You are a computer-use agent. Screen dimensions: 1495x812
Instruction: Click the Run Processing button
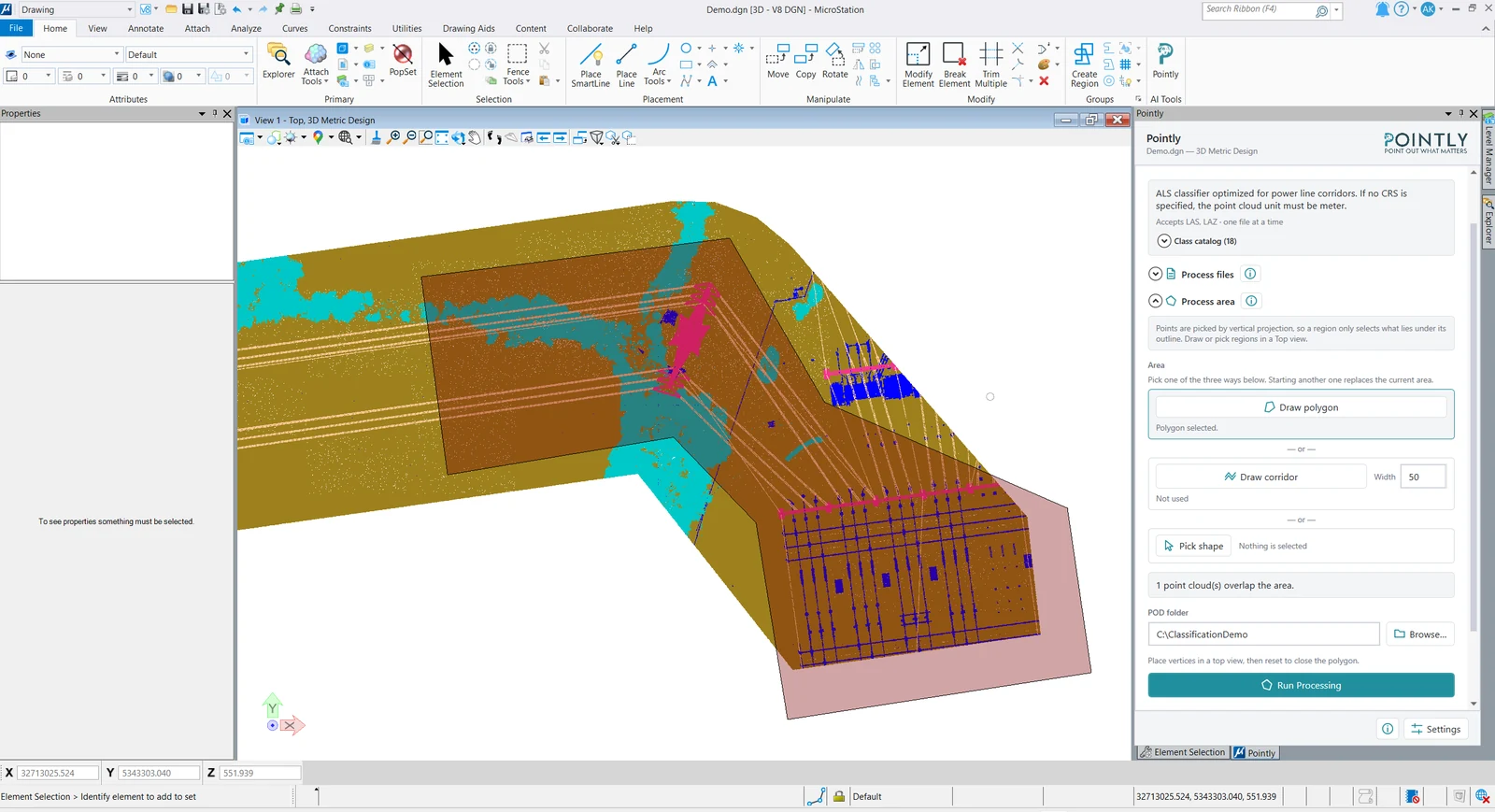pos(1301,685)
